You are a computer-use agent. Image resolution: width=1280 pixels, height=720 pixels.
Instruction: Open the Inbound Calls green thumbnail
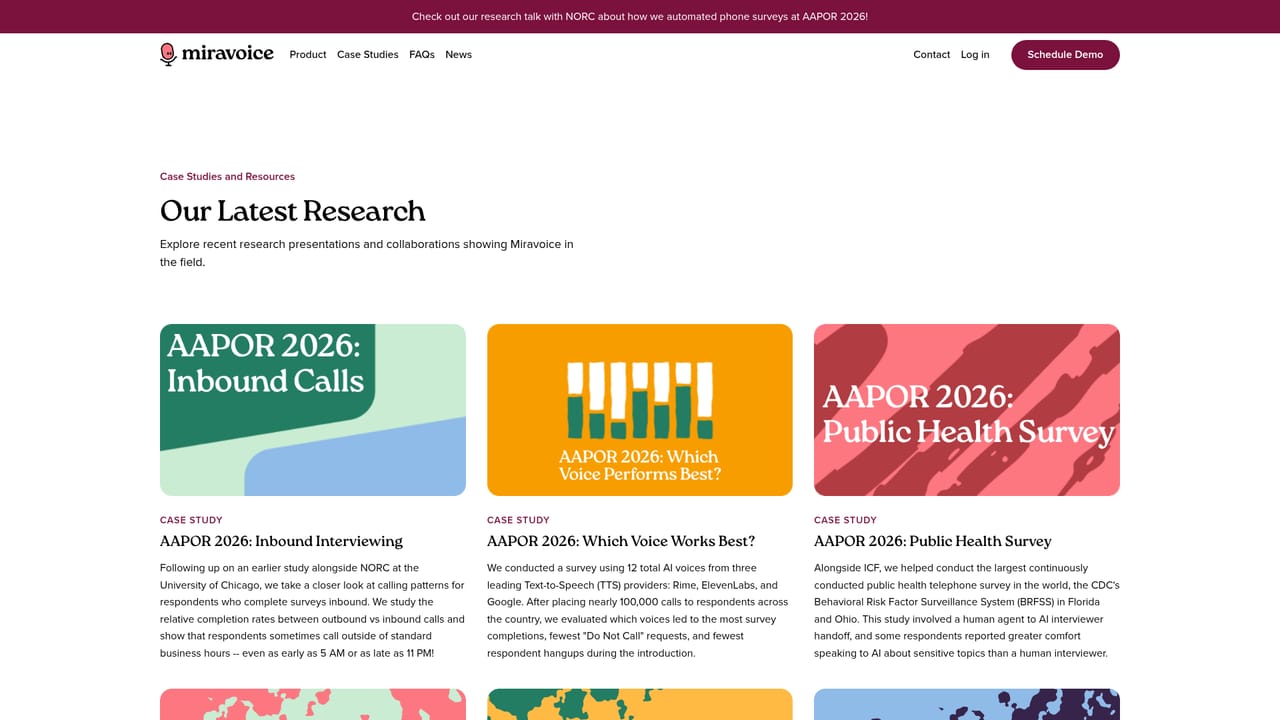(313, 410)
